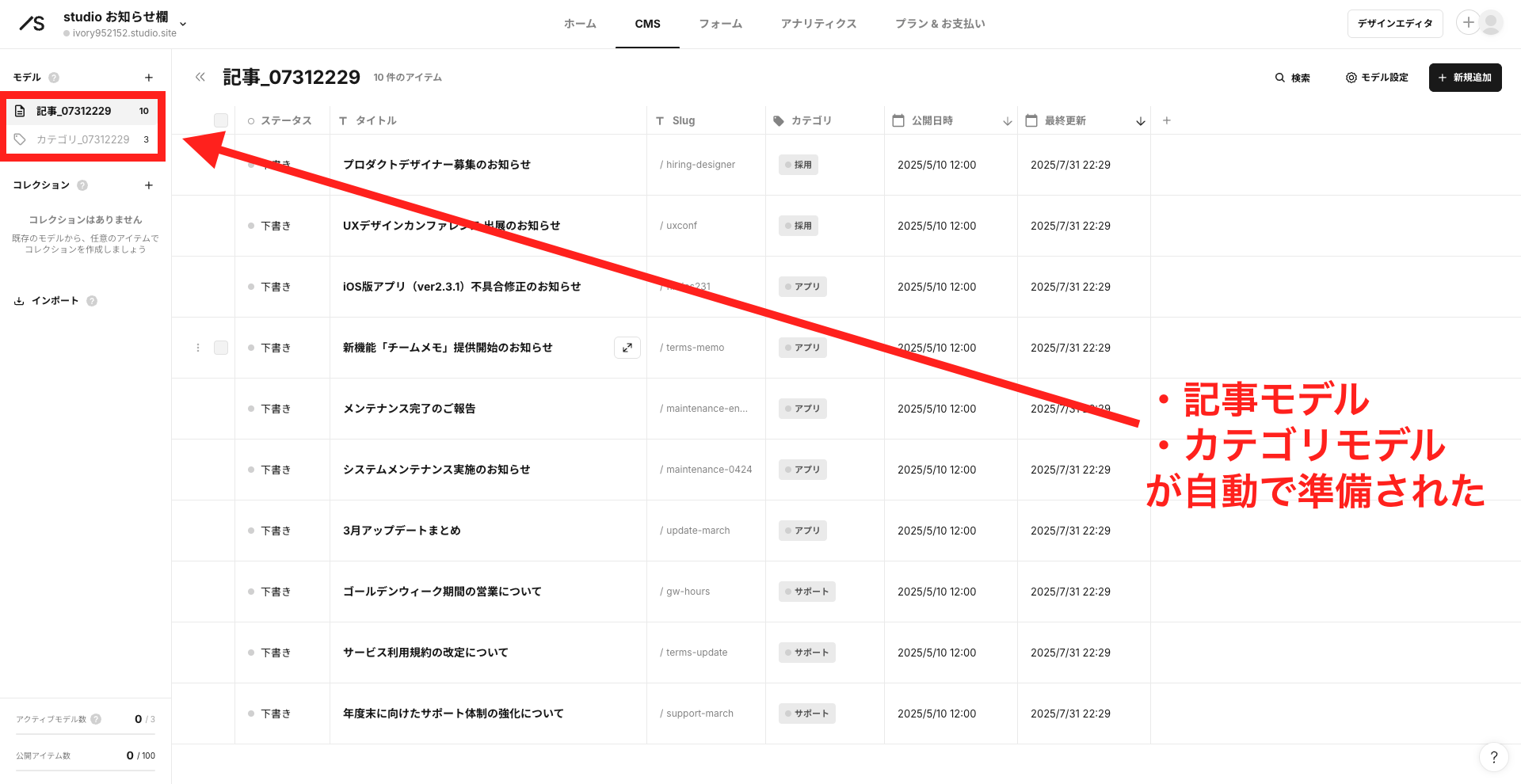The width and height of the screenshot is (1521, 784).
Task: Select the カテゴリ_07312229 model
Action: [x=82, y=139]
